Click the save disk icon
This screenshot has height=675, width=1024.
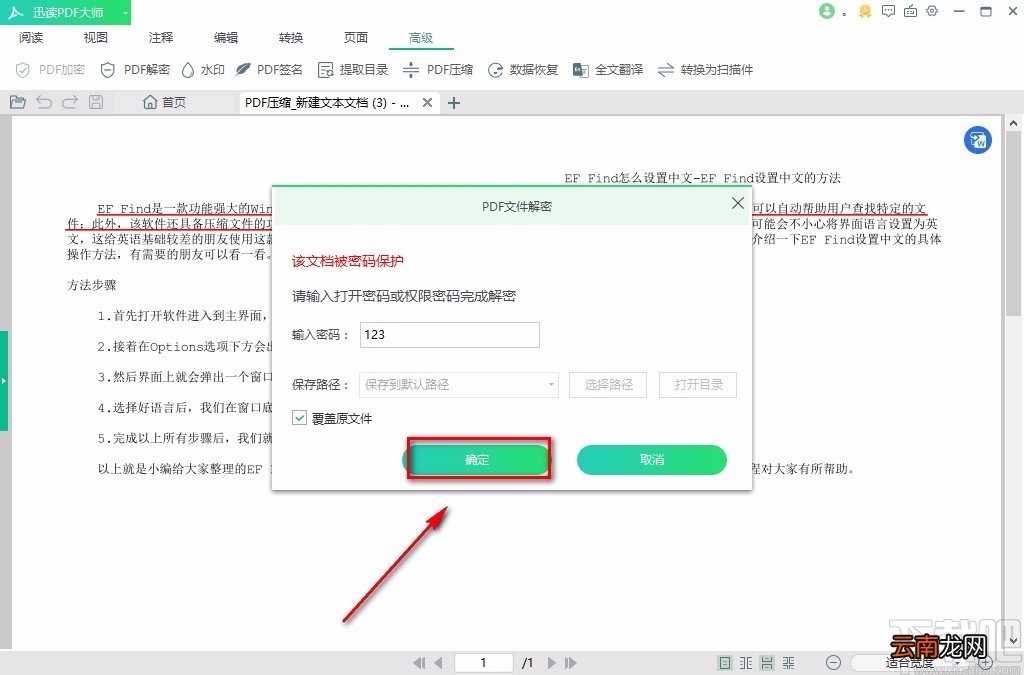pyautogui.click(x=96, y=102)
